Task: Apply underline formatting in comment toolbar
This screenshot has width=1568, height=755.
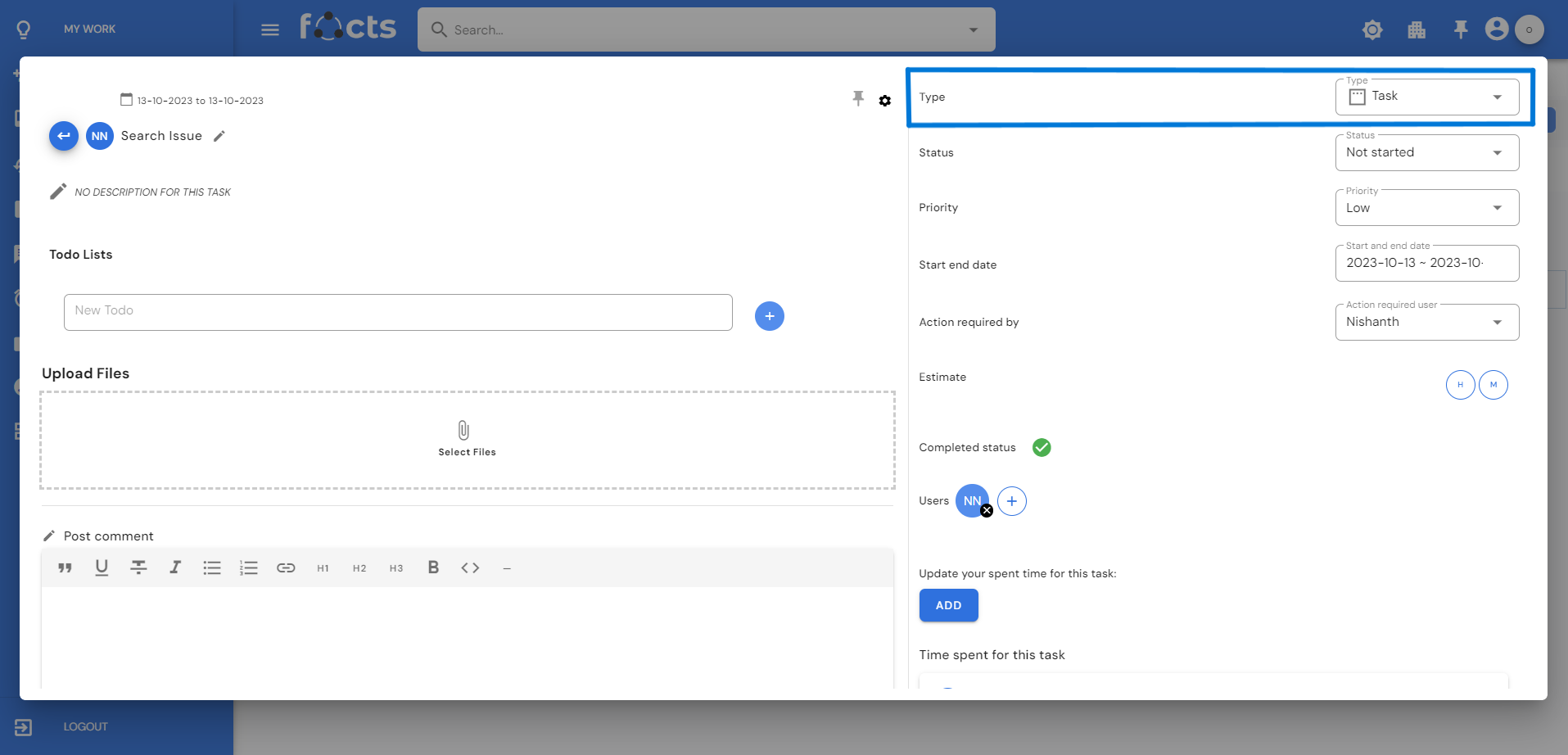Action: click(102, 567)
